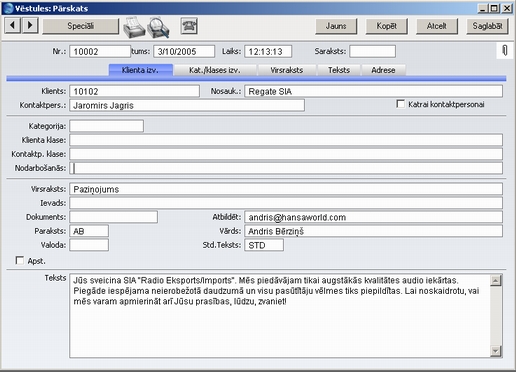The height and width of the screenshot is (372, 516).
Task: Edit date field 3/10/2005
Action: tap(184, 52)
